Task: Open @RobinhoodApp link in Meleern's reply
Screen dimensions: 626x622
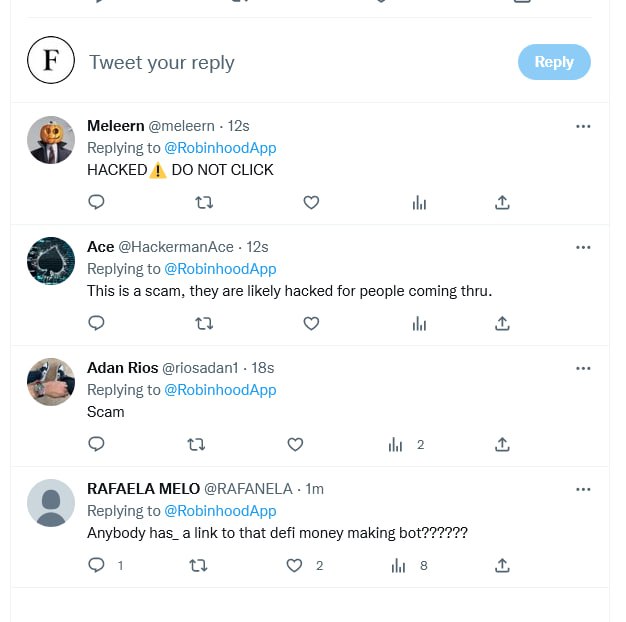Action: 220,148
